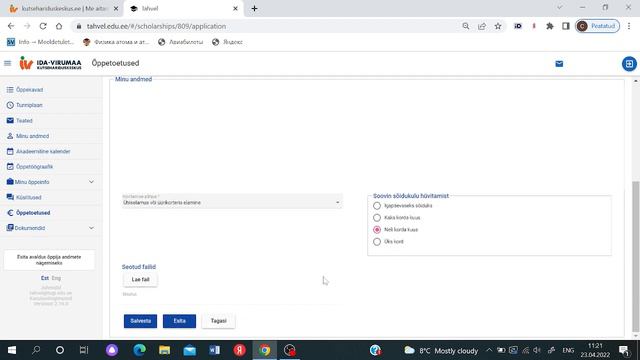Image resolution: width=640 pixels, height=360 pixels.
Task: Click the 'Lae fail' upload button
Action: (140, 280)
